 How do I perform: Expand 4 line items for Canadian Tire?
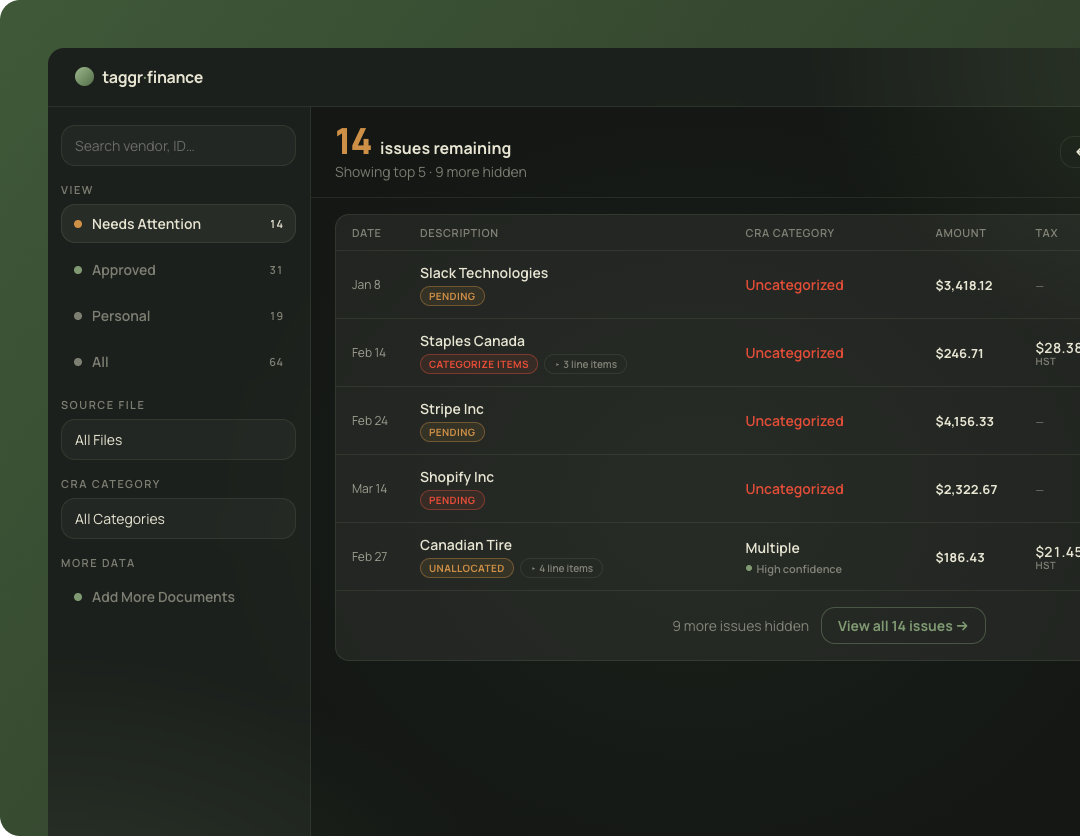coord(561,568)
